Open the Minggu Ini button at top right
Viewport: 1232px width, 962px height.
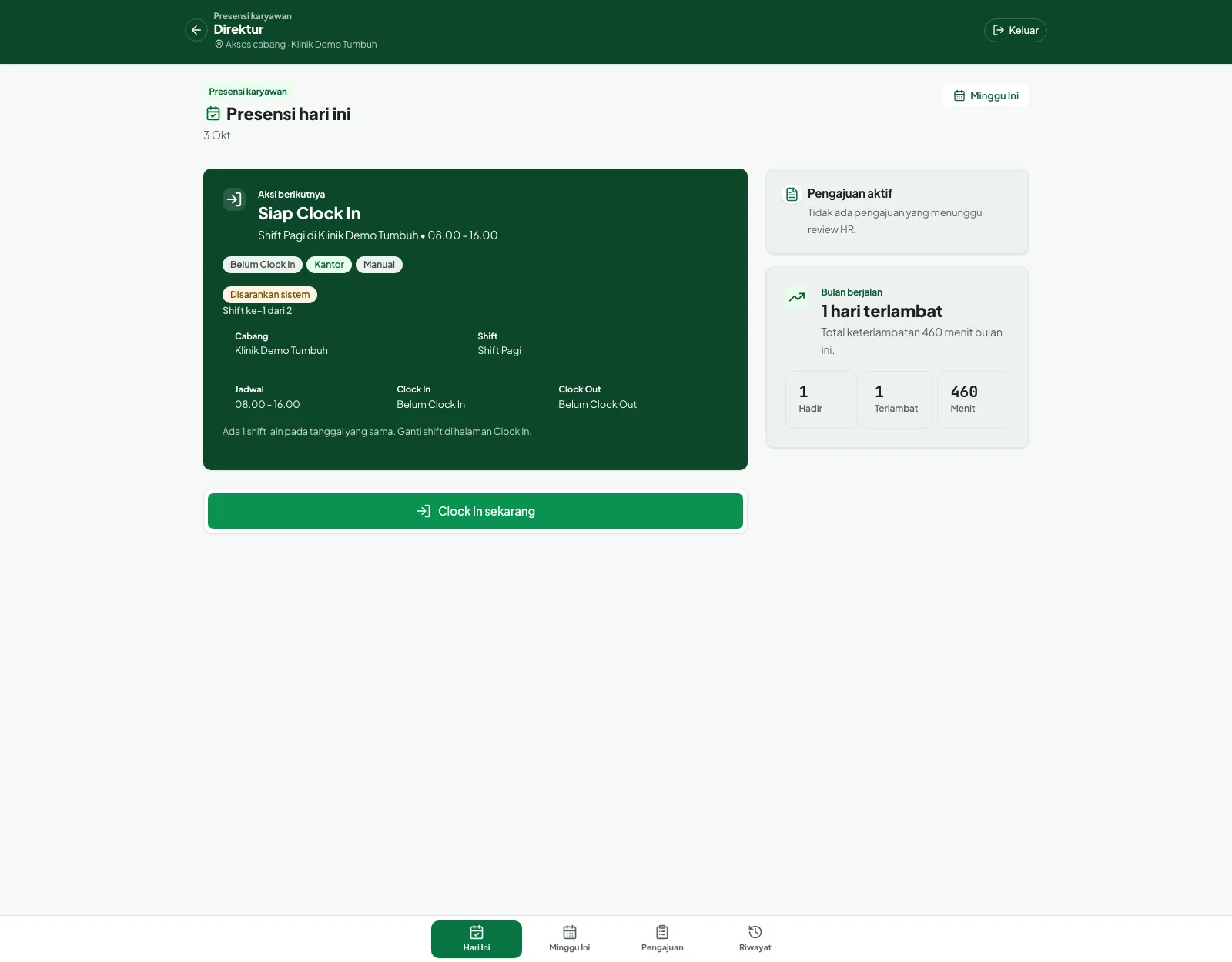986,95
